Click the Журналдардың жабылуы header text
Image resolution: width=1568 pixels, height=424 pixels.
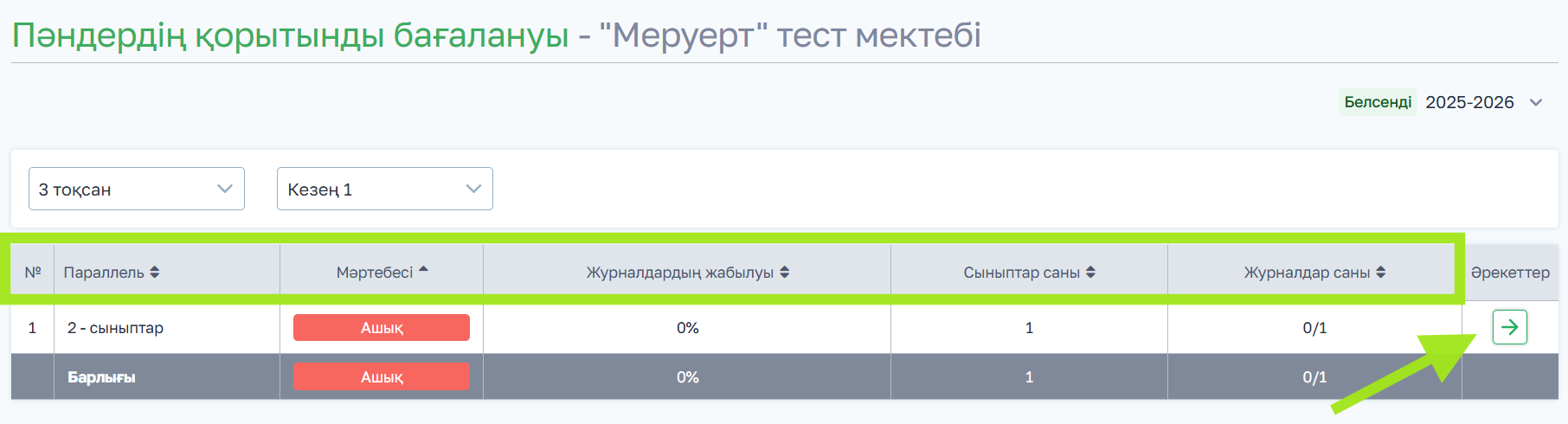(680, 273)
